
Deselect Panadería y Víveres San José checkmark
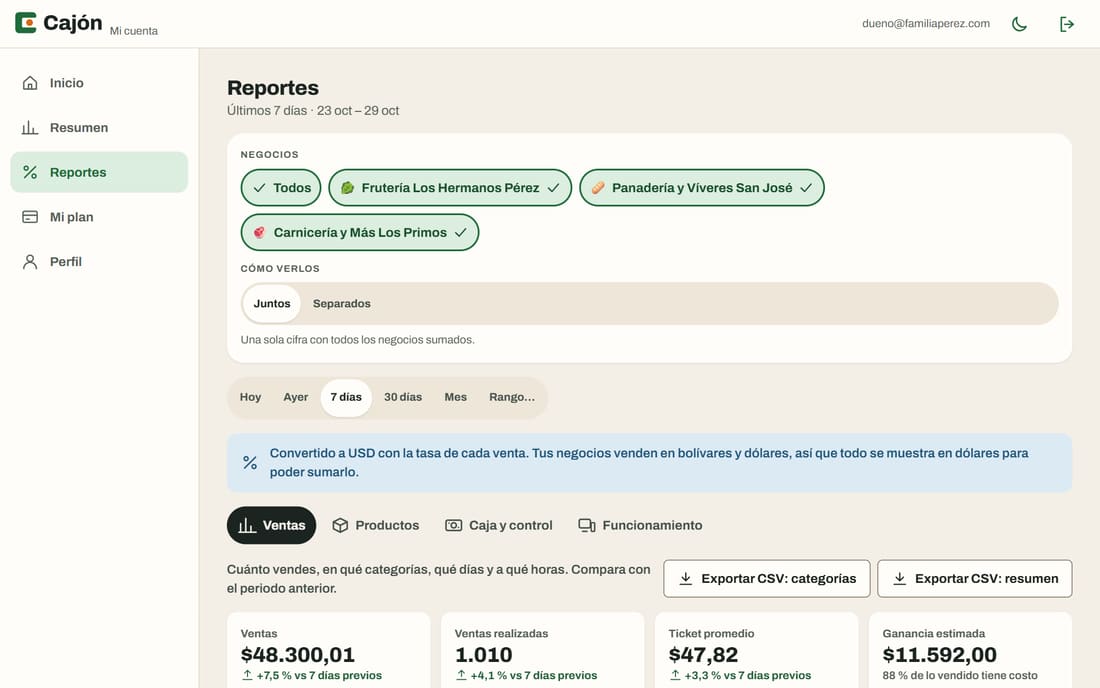coord(806,187)
